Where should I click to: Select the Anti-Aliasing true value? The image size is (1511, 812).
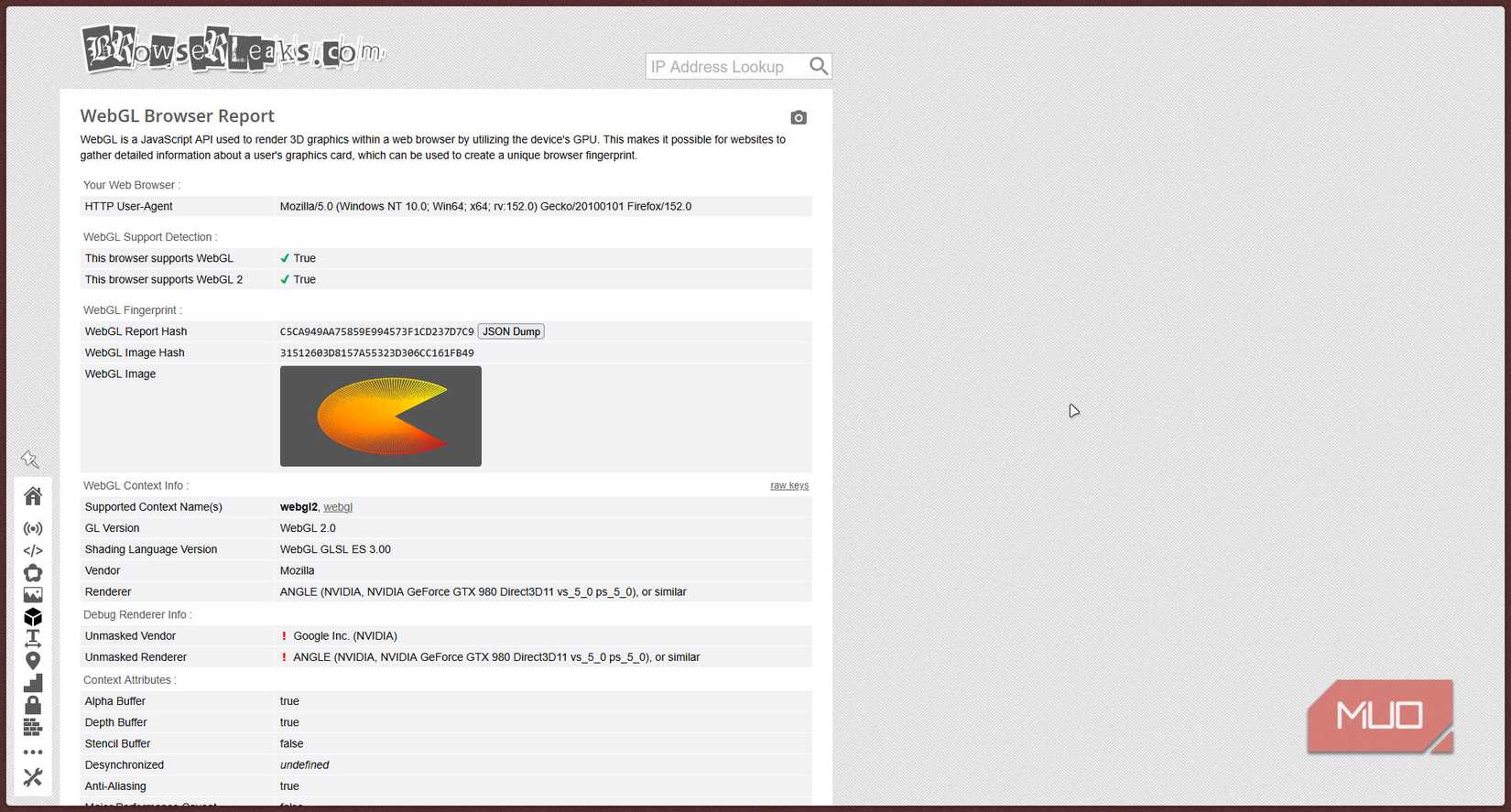[x=289, y=786]
